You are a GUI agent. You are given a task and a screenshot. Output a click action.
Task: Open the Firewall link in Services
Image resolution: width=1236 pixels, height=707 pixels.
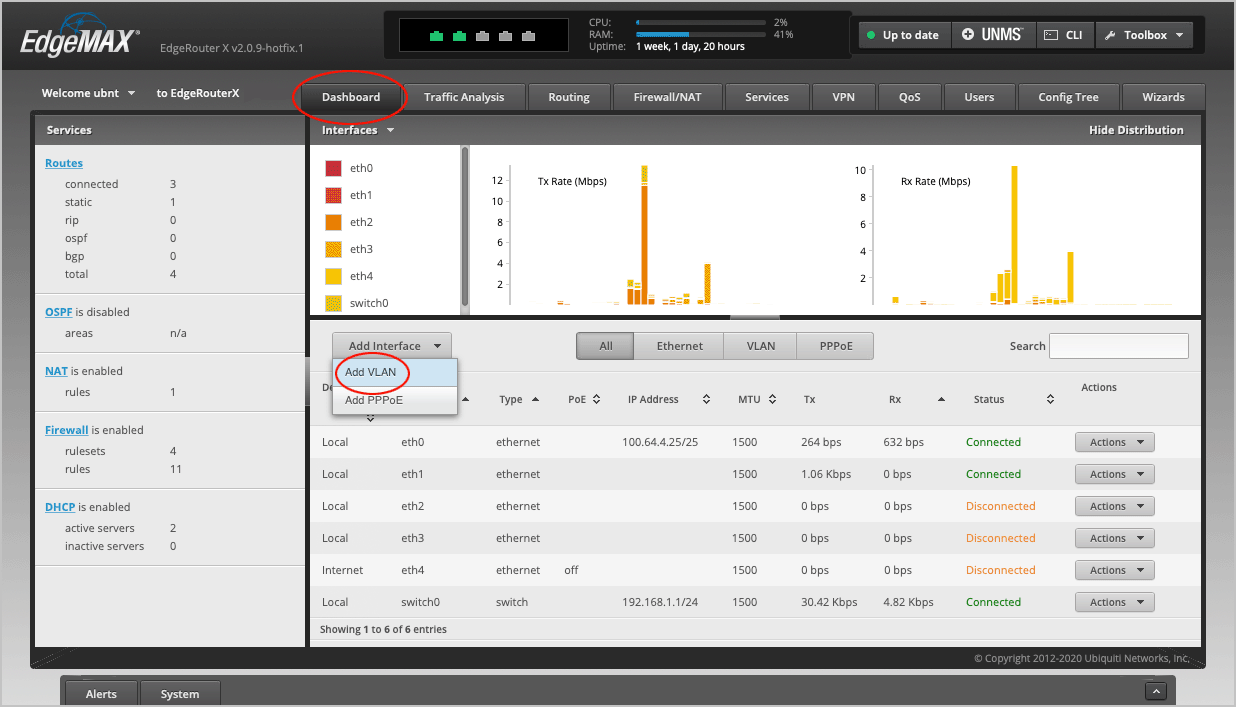coord(67,430)
